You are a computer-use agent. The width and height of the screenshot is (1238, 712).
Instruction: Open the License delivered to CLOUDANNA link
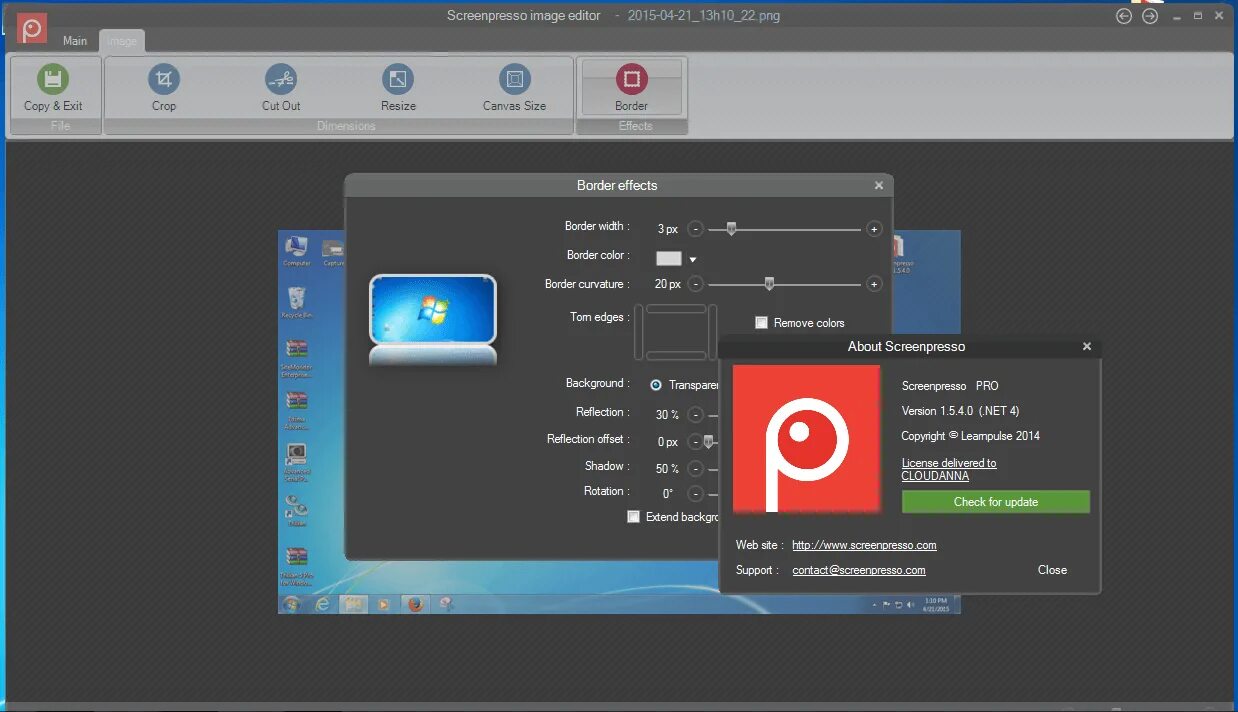point(949,469)
